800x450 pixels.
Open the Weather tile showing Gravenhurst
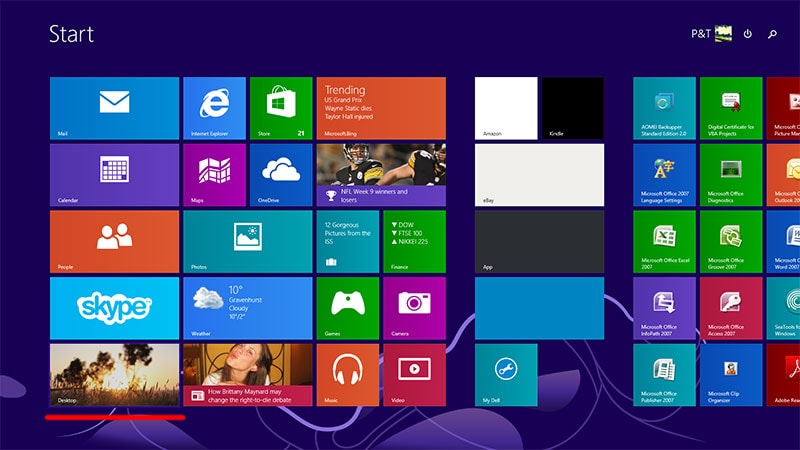[x=247, y=308]
